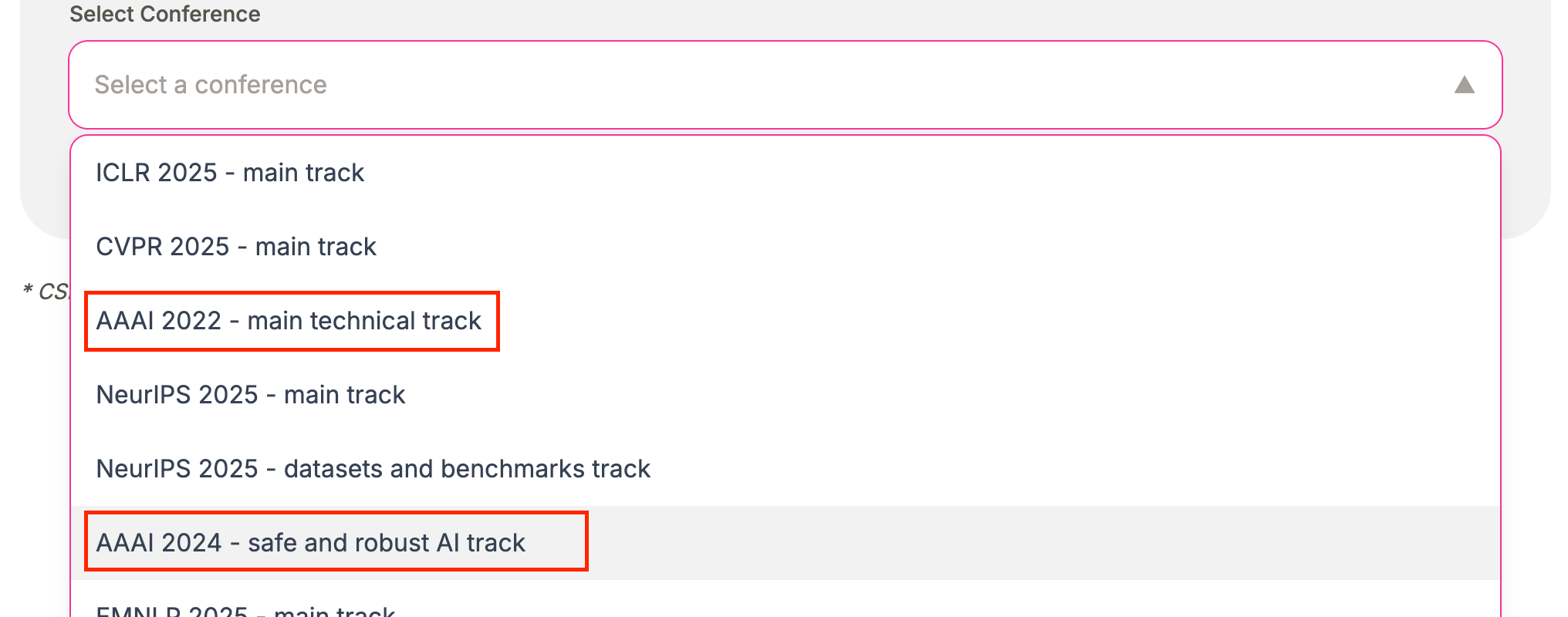
Task: Choose the first NeurIPS 2025 option
Action: tap(251, 395)
